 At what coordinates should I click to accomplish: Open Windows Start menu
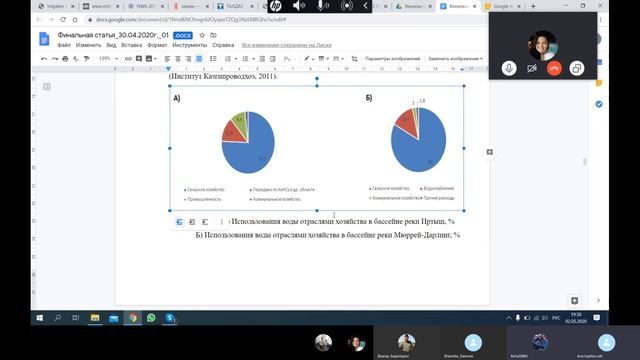(40, 318)
